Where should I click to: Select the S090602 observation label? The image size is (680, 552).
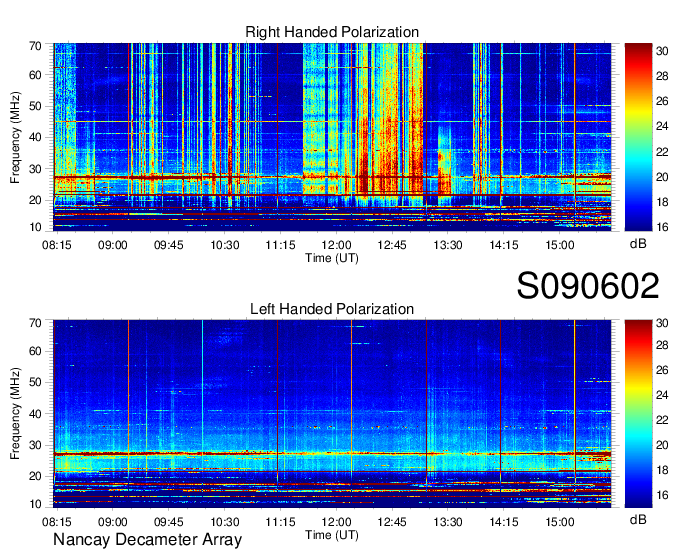click(588, 286)
